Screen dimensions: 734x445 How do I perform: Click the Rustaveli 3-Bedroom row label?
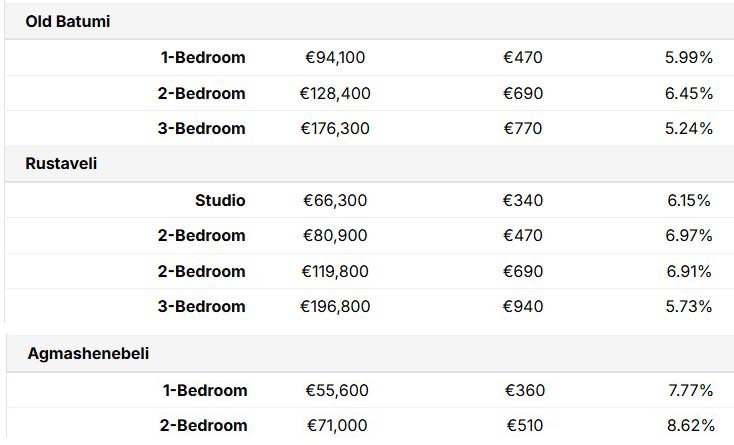tap(202, 306)
